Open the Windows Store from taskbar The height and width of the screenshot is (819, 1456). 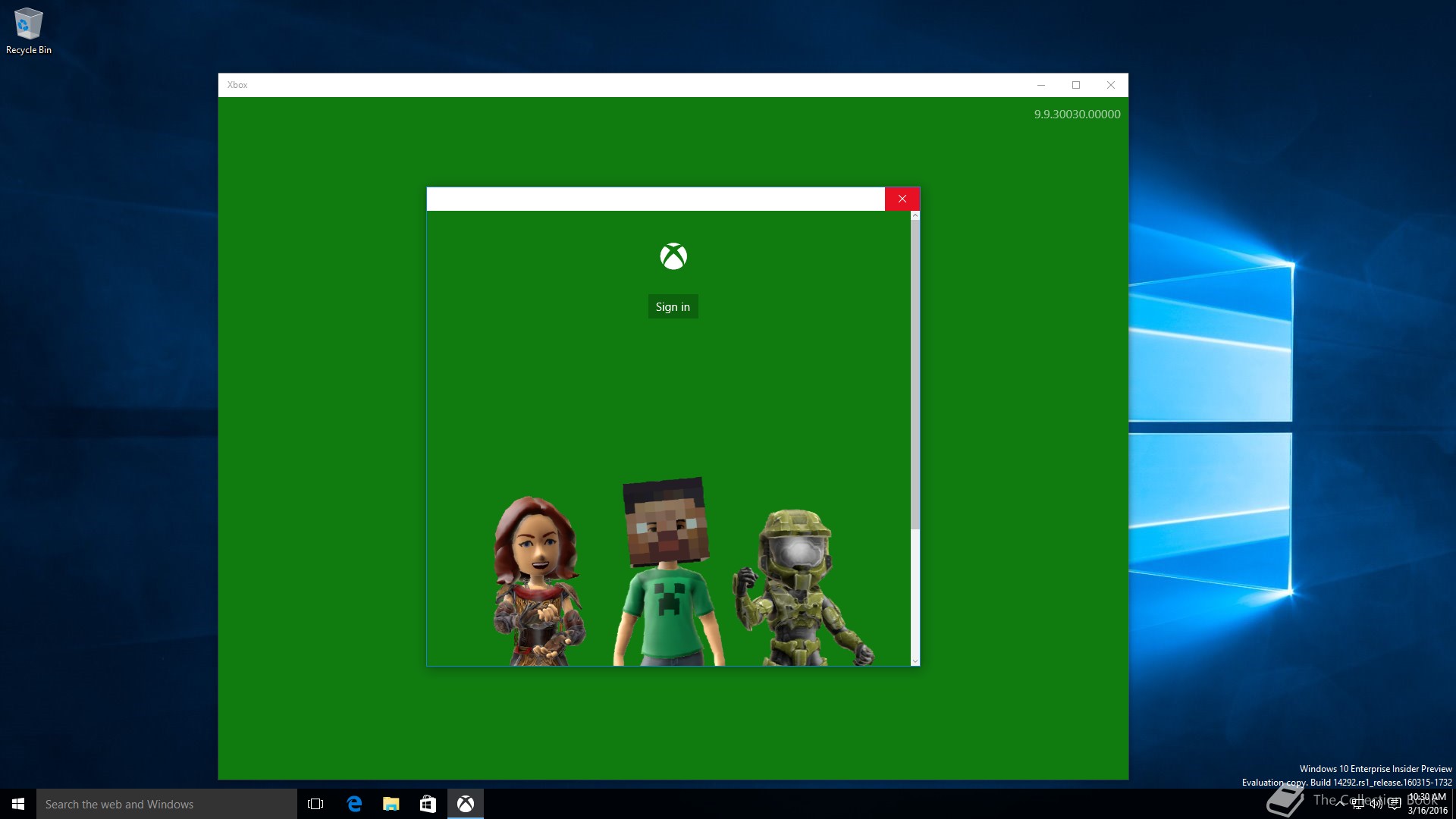tap(428, 804)
